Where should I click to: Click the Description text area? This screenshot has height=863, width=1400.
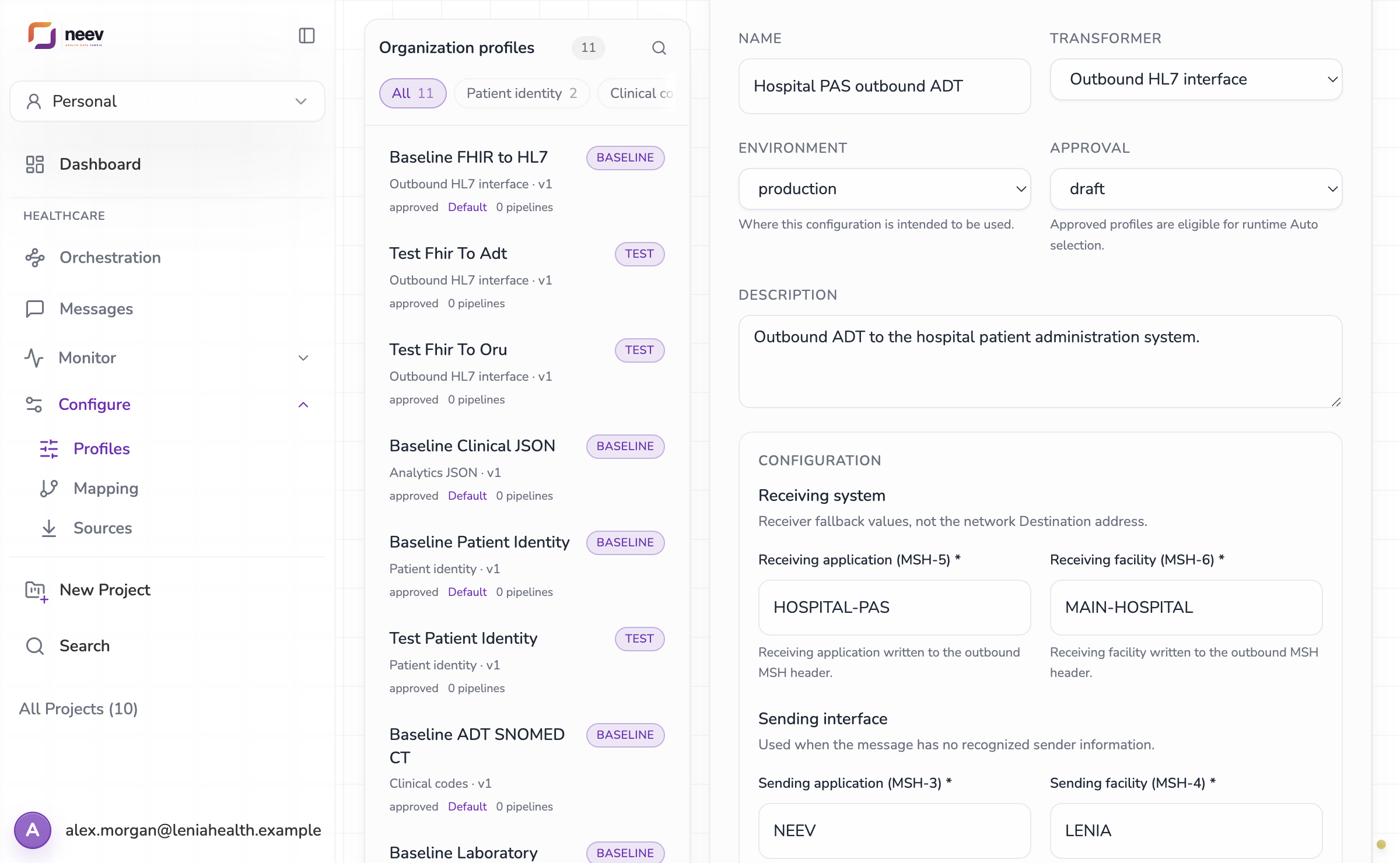point(1040,362)
